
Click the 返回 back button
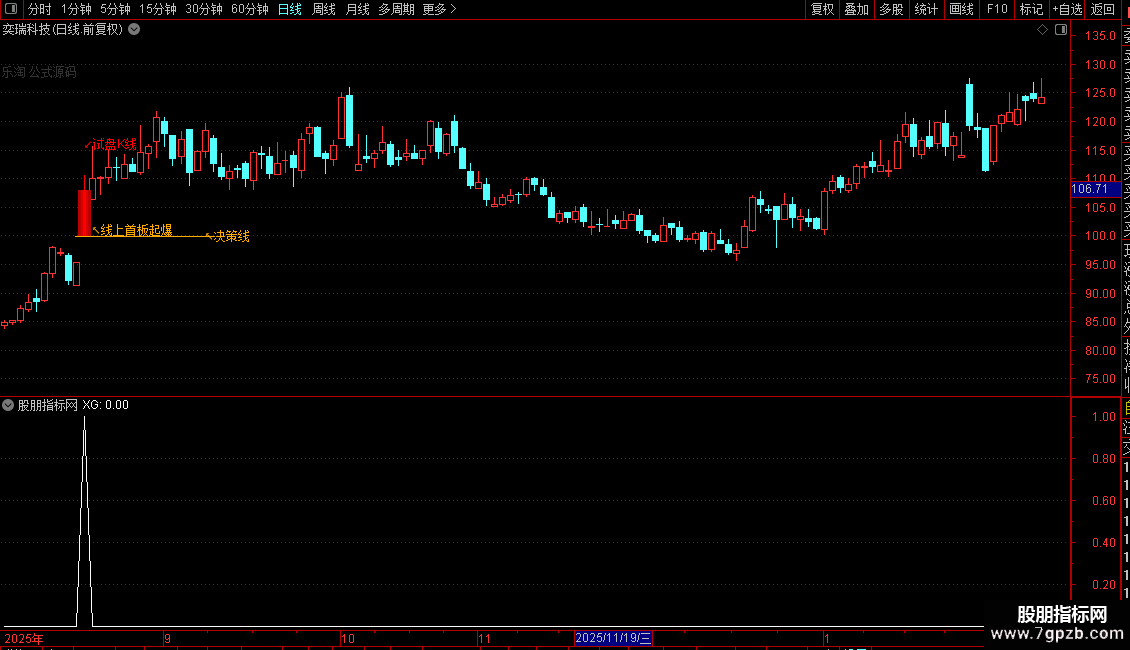click(1103, 9)
